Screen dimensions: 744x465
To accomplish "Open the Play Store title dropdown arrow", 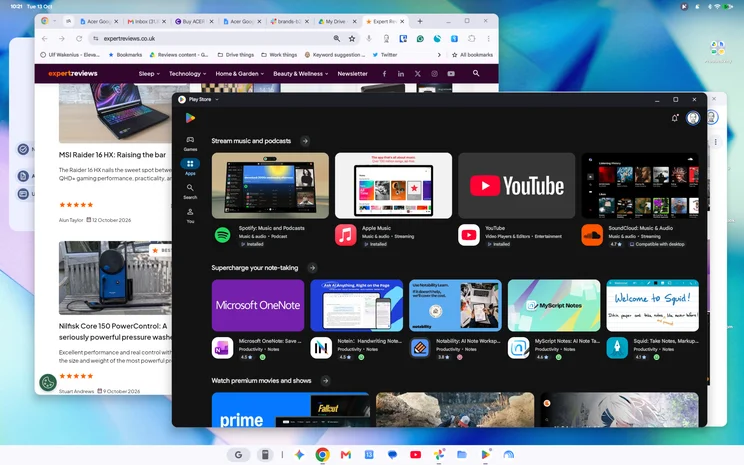I will (x=217, y=99).
